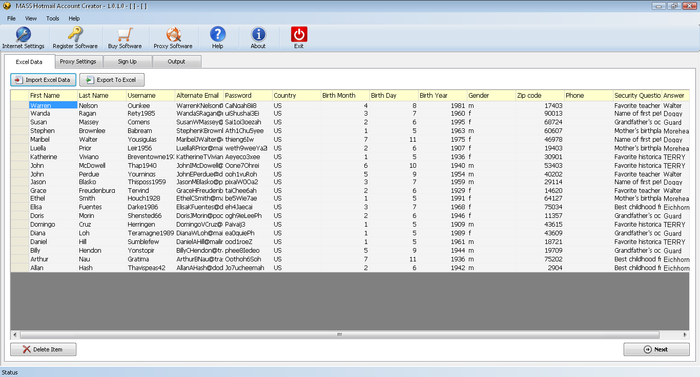Launch the Proxy Software toolbar icon
Viewport: 700px width, 377px height.
coord(173,38)
